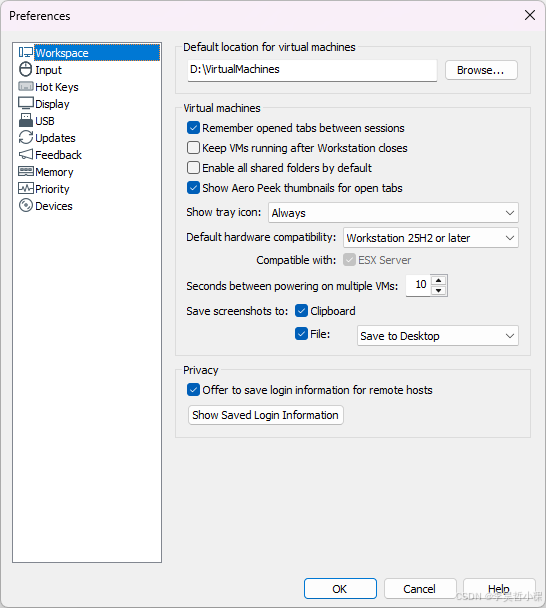Image resolution: width=546 pixels, height=608 pixels.
Task: Open USB preferences label
Action: pos(45,121)
